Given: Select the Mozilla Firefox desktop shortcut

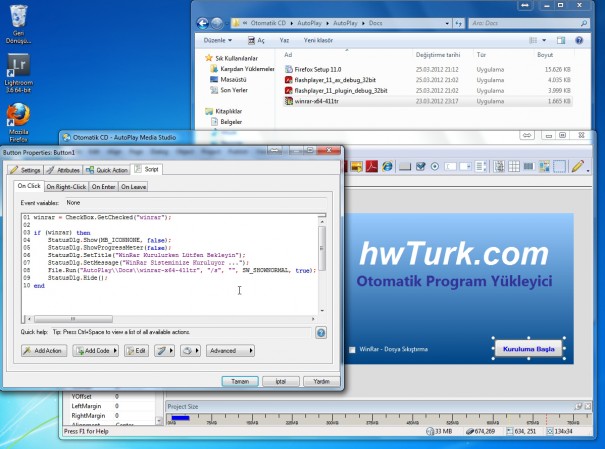Looking at the screenshot, I should tap(19, 122).
